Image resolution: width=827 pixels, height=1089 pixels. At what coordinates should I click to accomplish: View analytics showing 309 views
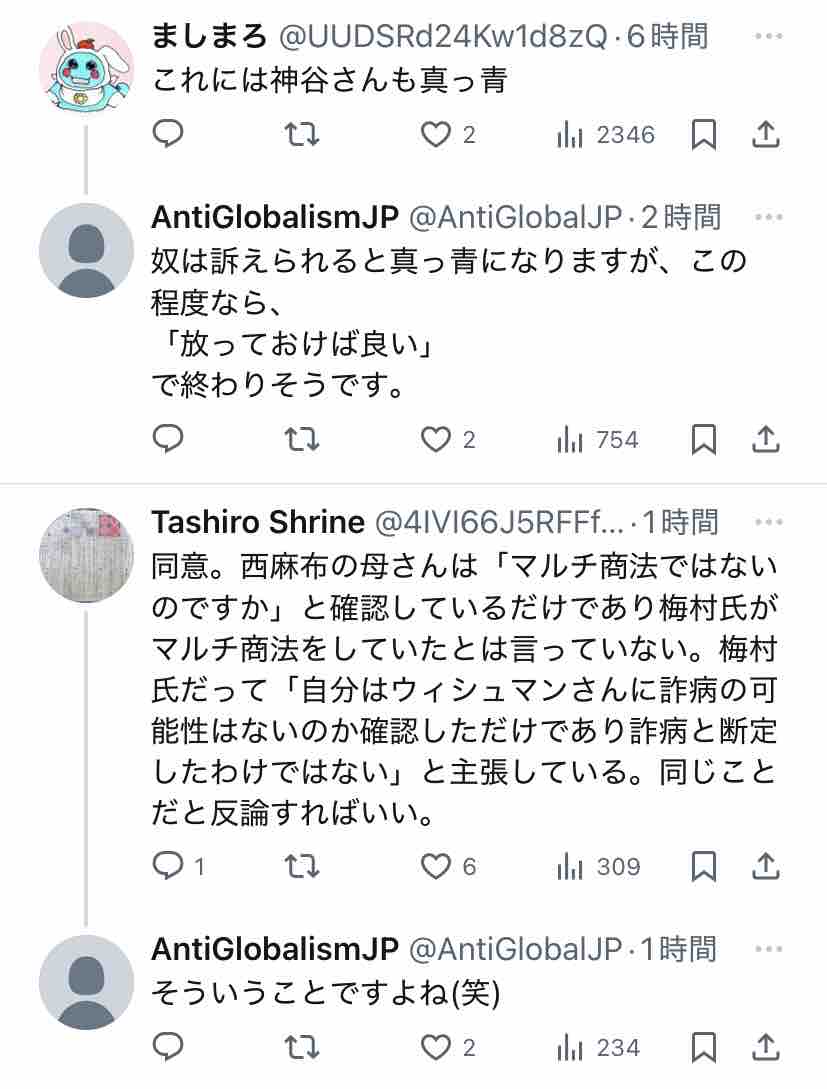pos(598,866)
